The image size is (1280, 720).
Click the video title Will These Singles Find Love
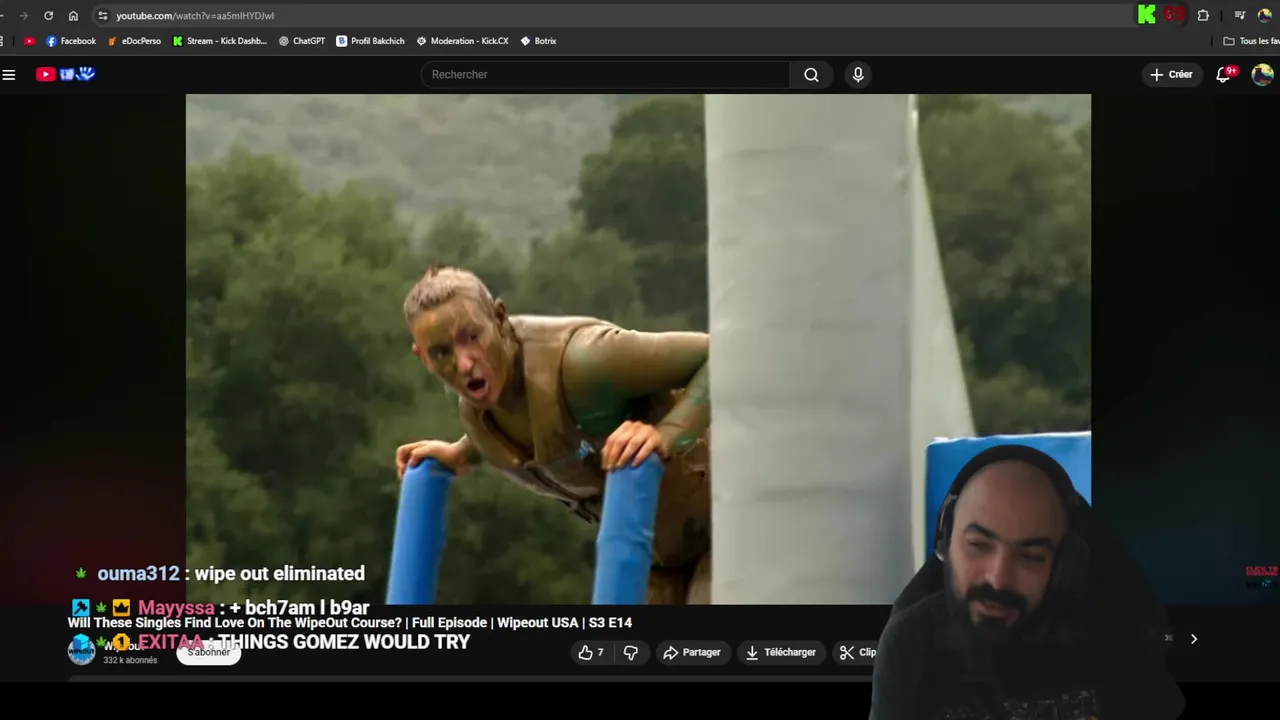(x=350, y=622)
